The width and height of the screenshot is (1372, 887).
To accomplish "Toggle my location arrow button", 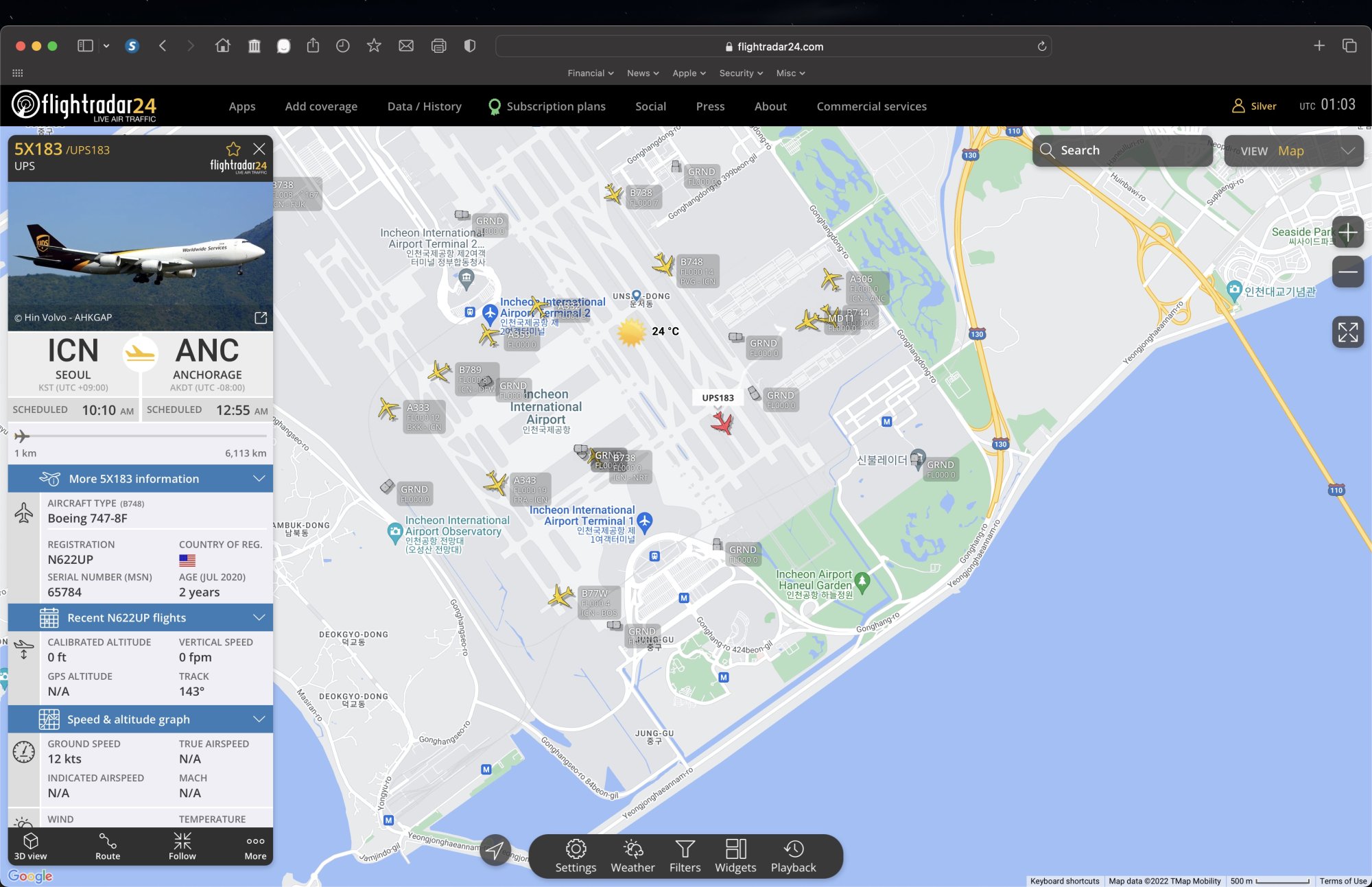I will pyautogui.click(x=495, y=850).
